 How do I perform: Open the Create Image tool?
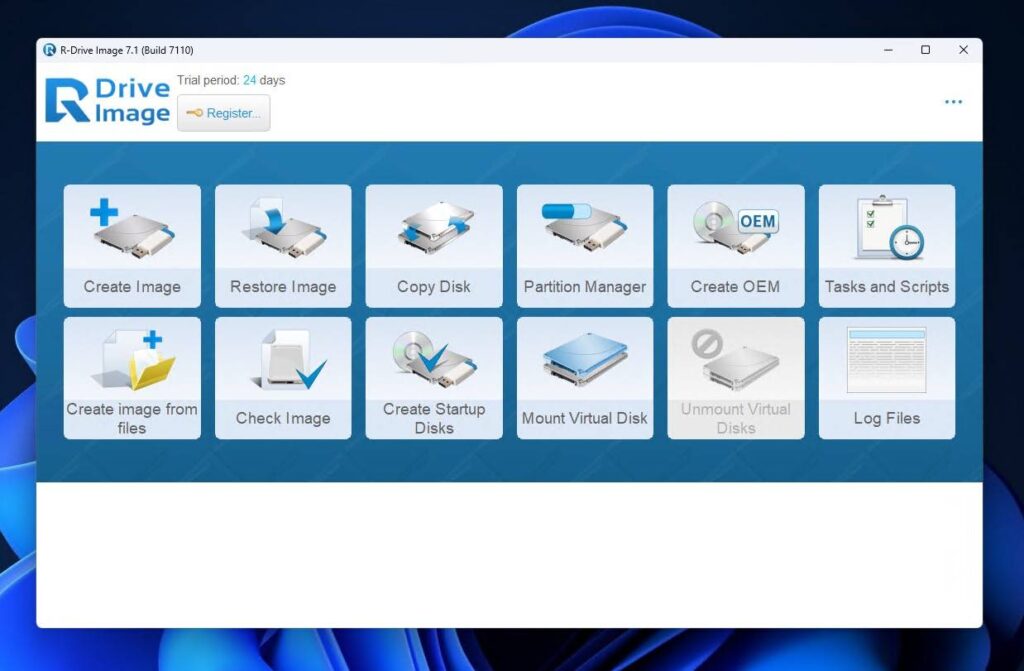click(x=131, y=245)
